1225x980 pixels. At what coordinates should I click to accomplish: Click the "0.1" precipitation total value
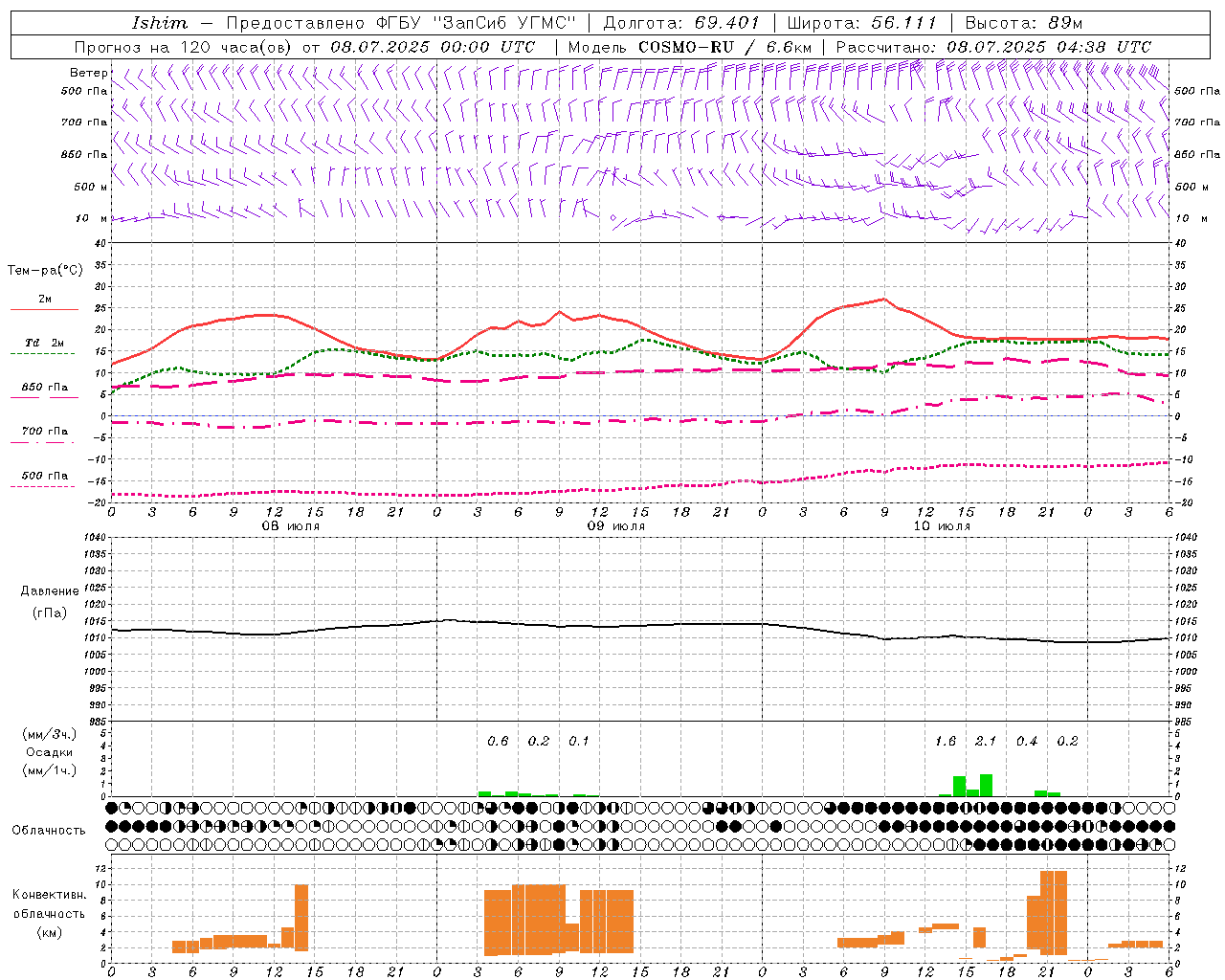coord(578,741)
